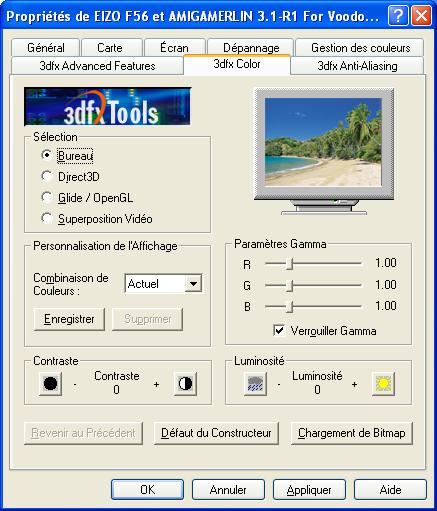Viewport: 437px width, 511px height.
Task: Uncheck the Verrouiller Gamma checkbox
Action: (x=279, y=331)
